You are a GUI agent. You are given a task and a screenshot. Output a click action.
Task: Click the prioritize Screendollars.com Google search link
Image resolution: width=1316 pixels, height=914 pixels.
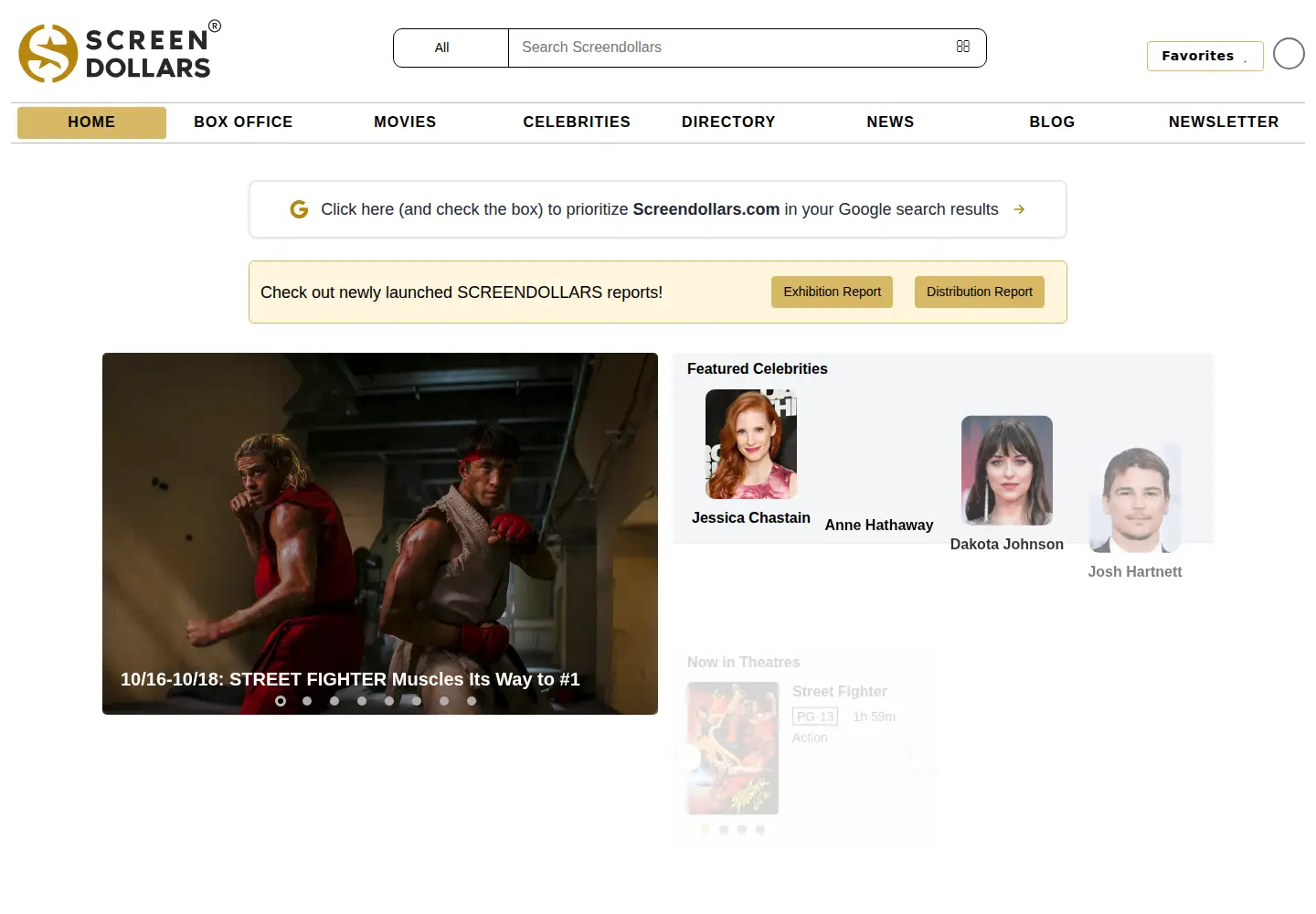(x=660, y=209)
